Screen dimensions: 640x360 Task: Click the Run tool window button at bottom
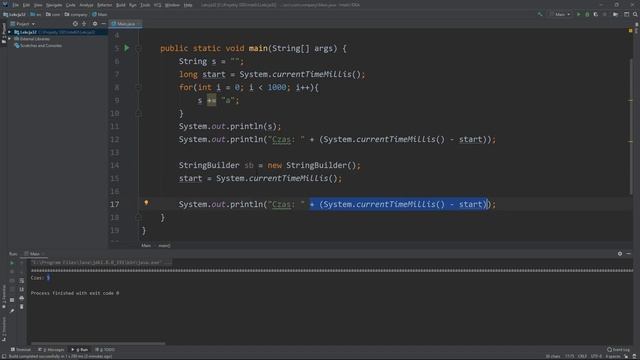click(x=80, y=350)
